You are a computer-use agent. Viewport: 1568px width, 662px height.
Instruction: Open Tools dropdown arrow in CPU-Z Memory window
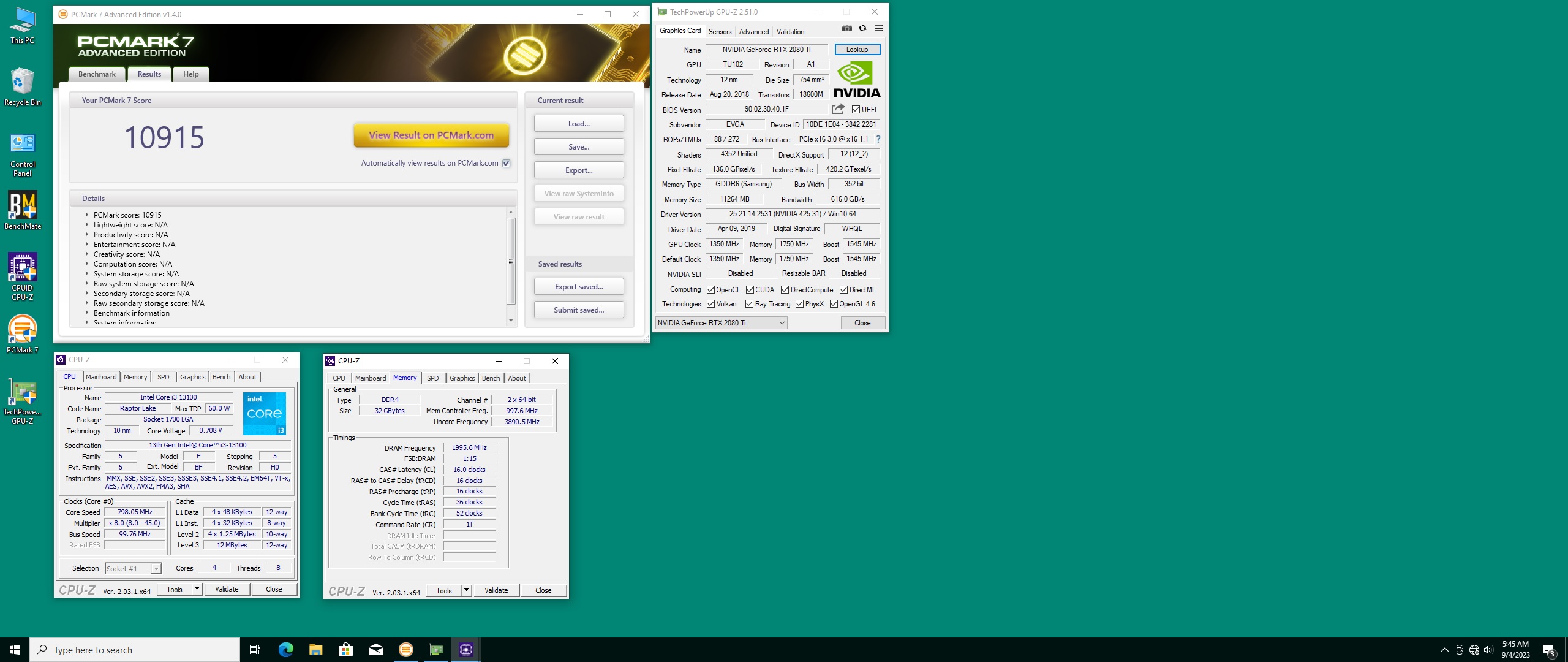coord(466,590)
